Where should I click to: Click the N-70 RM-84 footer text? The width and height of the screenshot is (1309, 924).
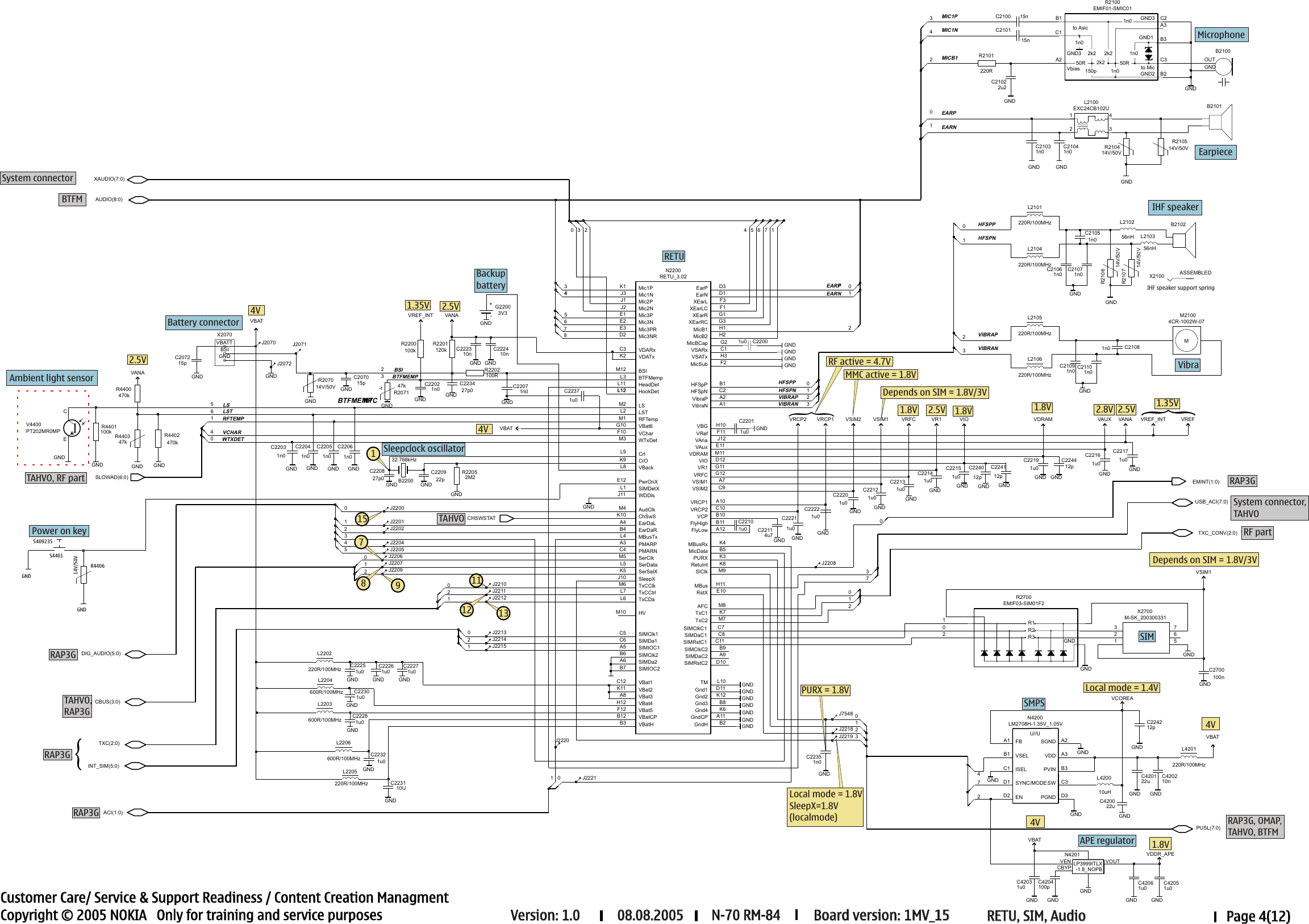point(745,915)
